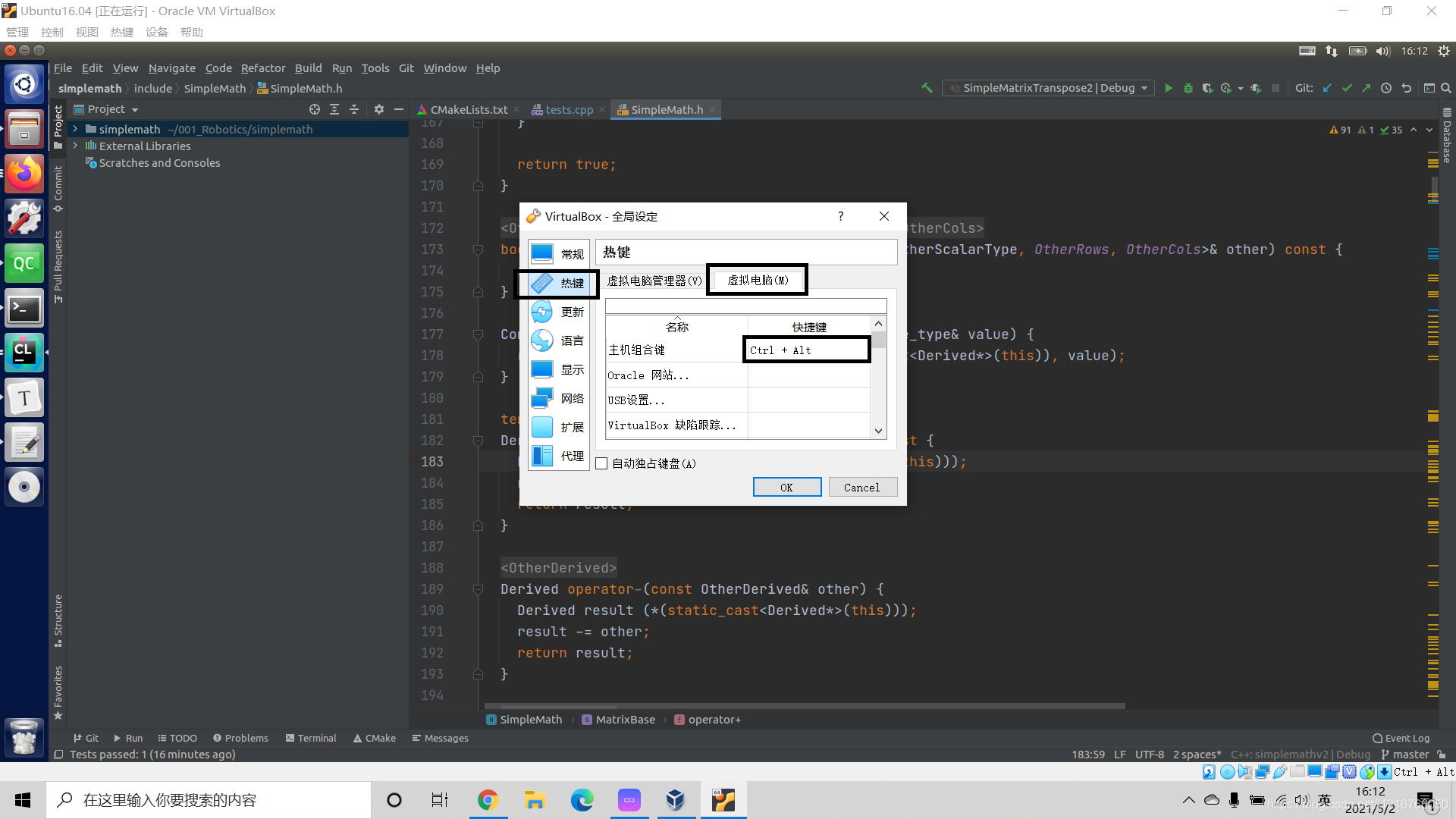
Task: Cancel the VirtualBox settings dialog
Action: click(x=862, y=487)
